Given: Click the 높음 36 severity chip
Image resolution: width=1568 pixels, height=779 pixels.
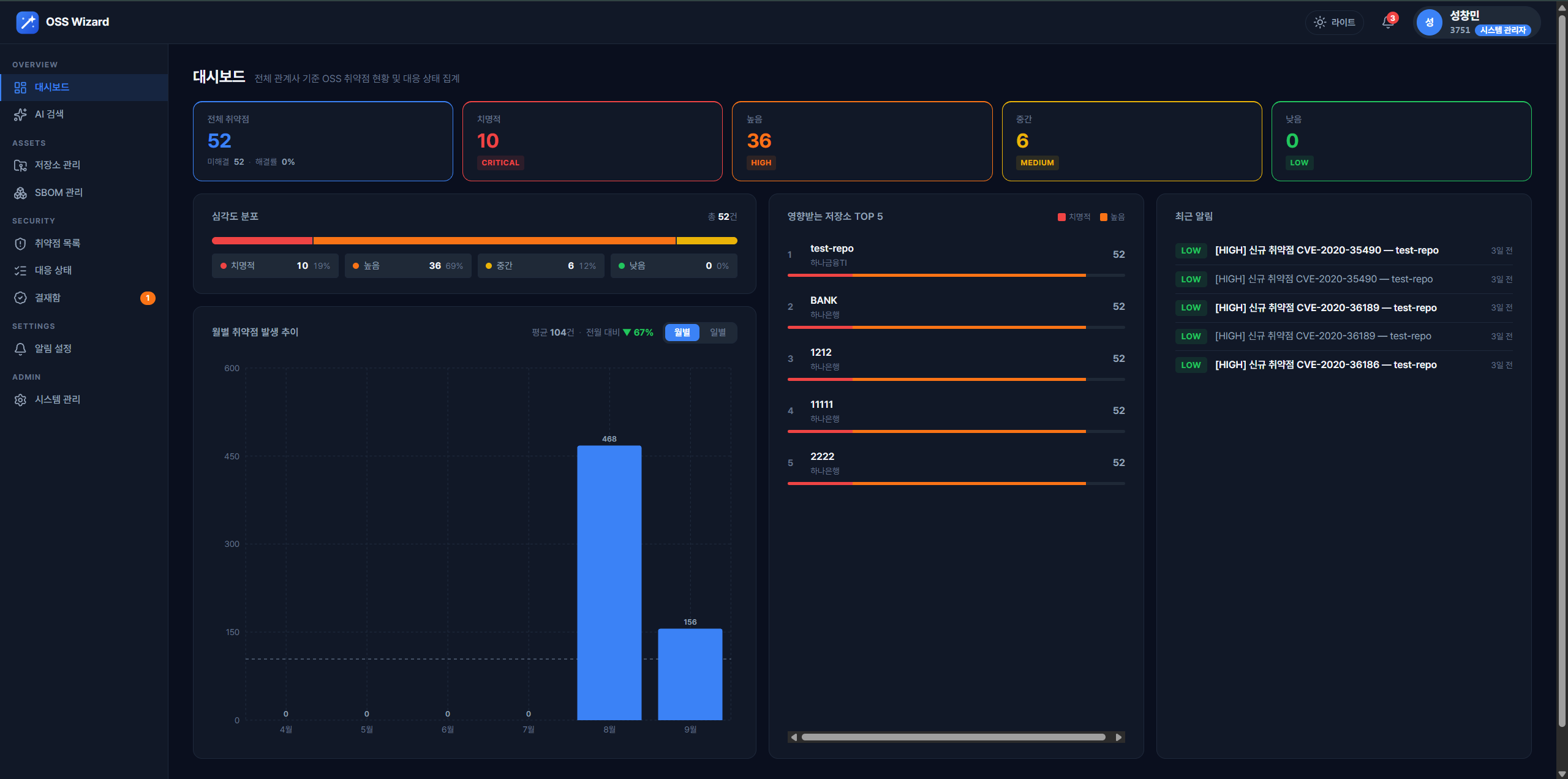Looking at the screenshot, I should 408,266.
